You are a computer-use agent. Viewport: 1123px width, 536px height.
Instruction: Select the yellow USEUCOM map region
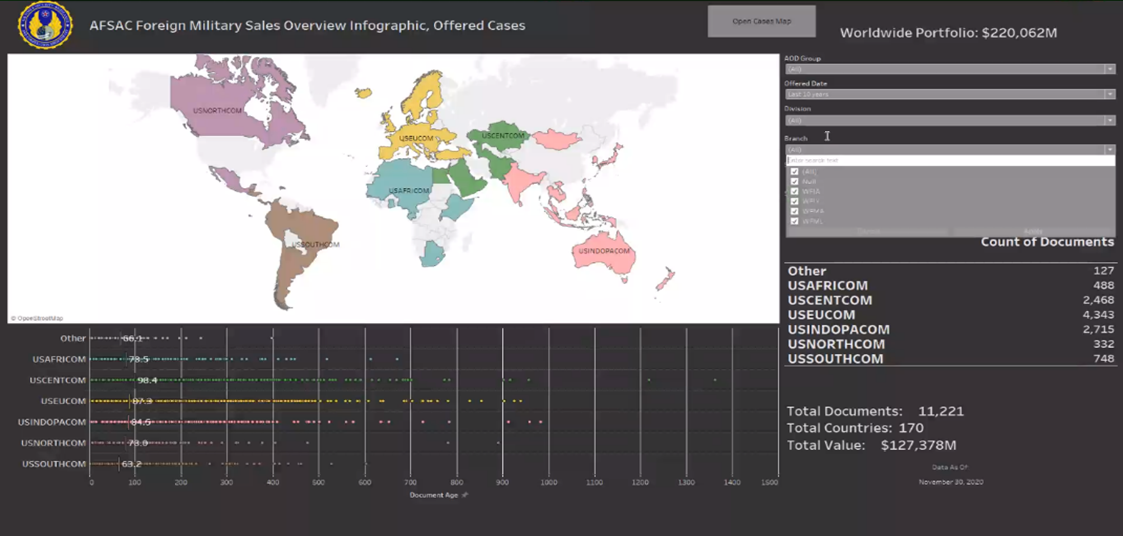coord(414,138)
